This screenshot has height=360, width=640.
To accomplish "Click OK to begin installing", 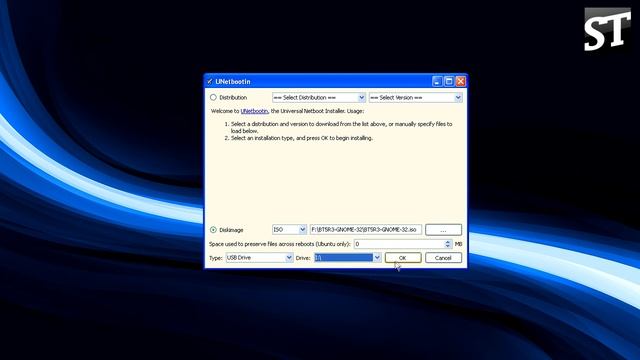I will pos(403,258).
